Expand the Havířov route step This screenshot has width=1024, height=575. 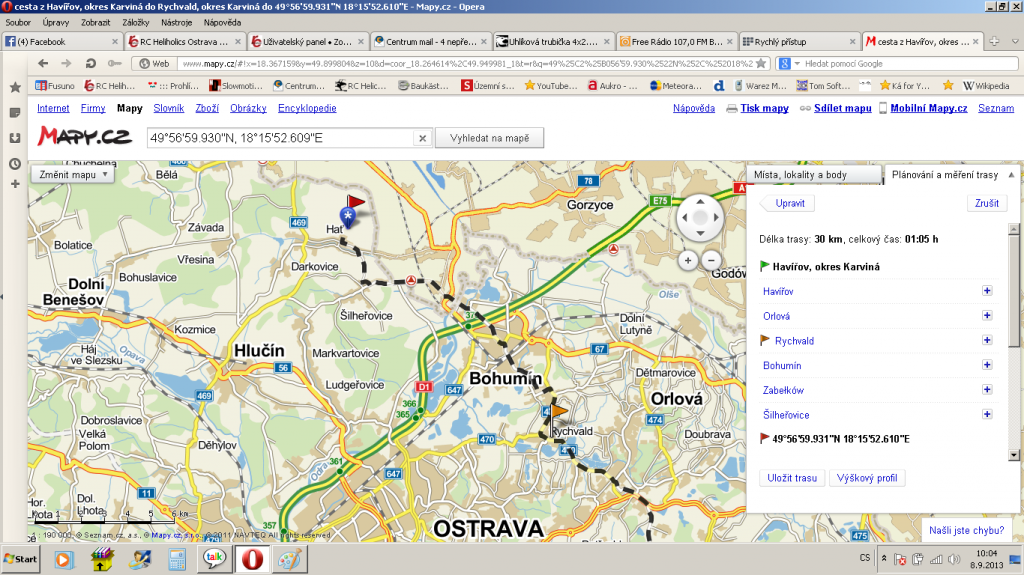pyautogui.click(x=987, y=291)
